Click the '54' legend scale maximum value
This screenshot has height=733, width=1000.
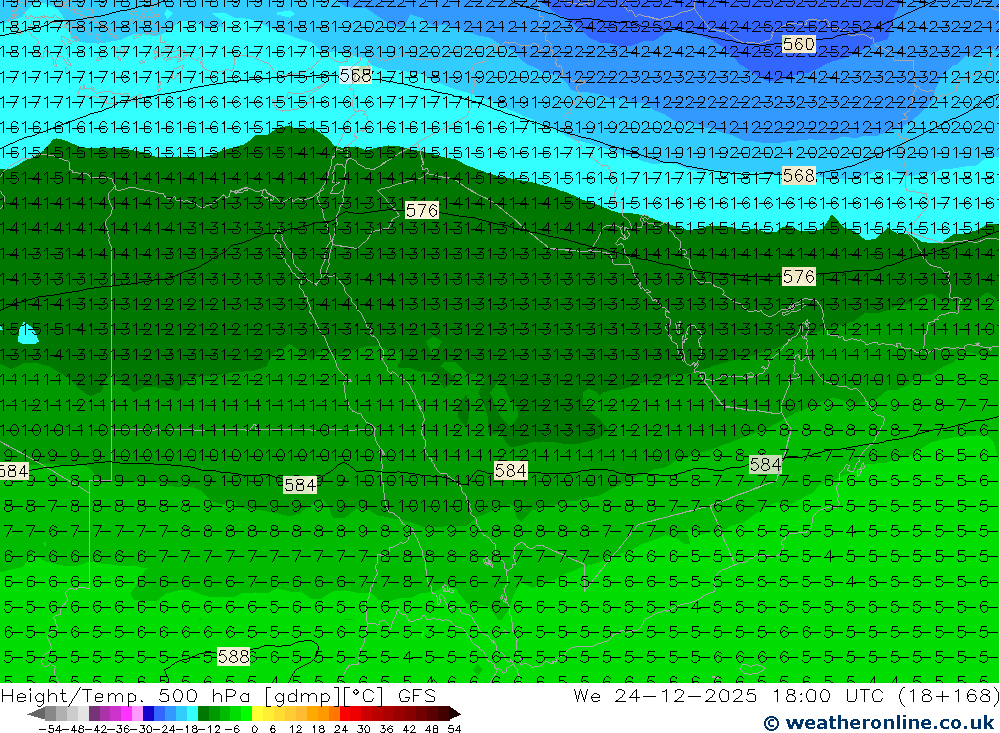[x=454, y=729]
